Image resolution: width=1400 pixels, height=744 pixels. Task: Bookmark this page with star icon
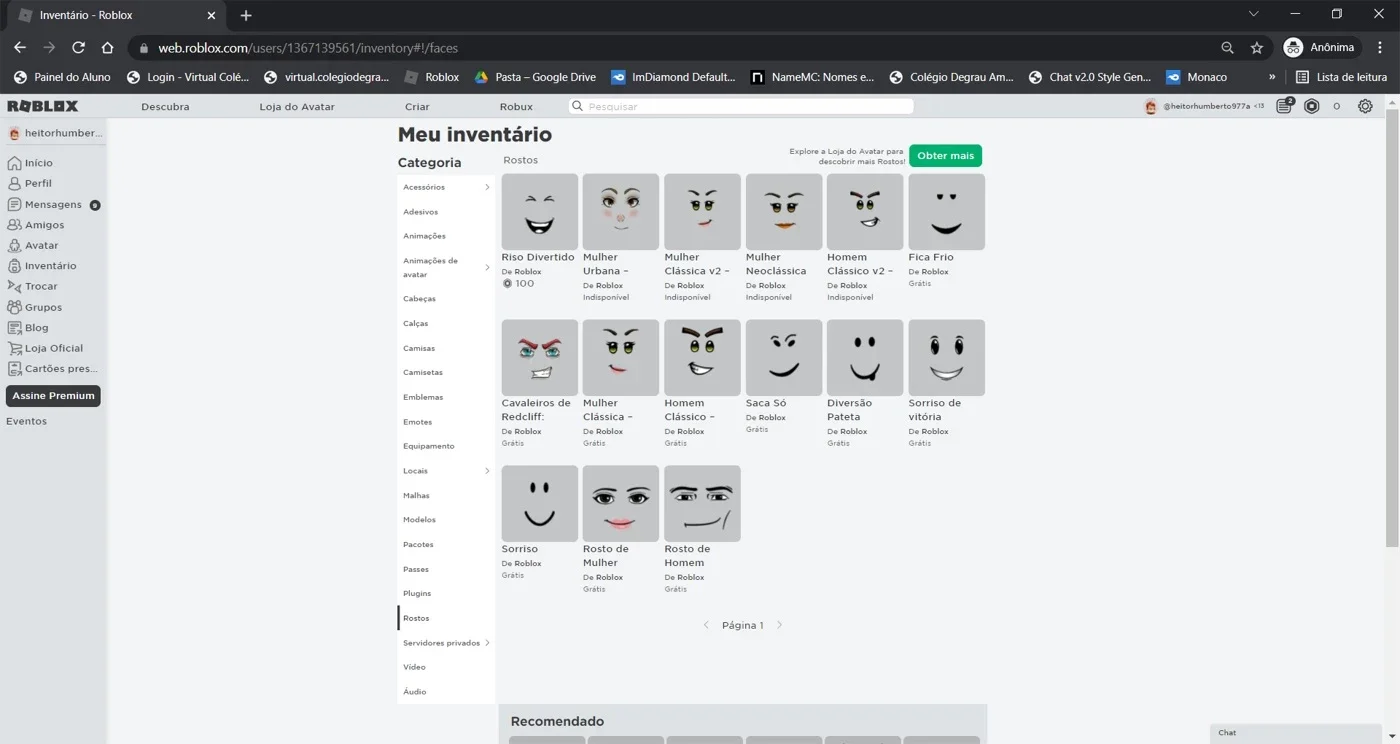1257,48
